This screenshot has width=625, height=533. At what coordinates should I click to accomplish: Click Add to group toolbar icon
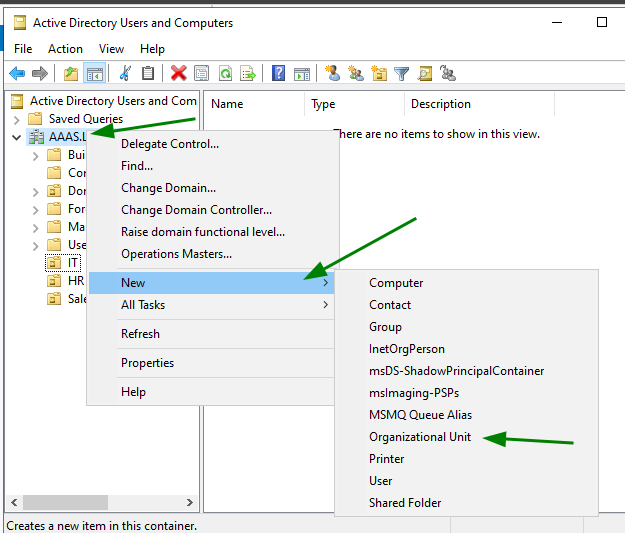click(448, 73)
